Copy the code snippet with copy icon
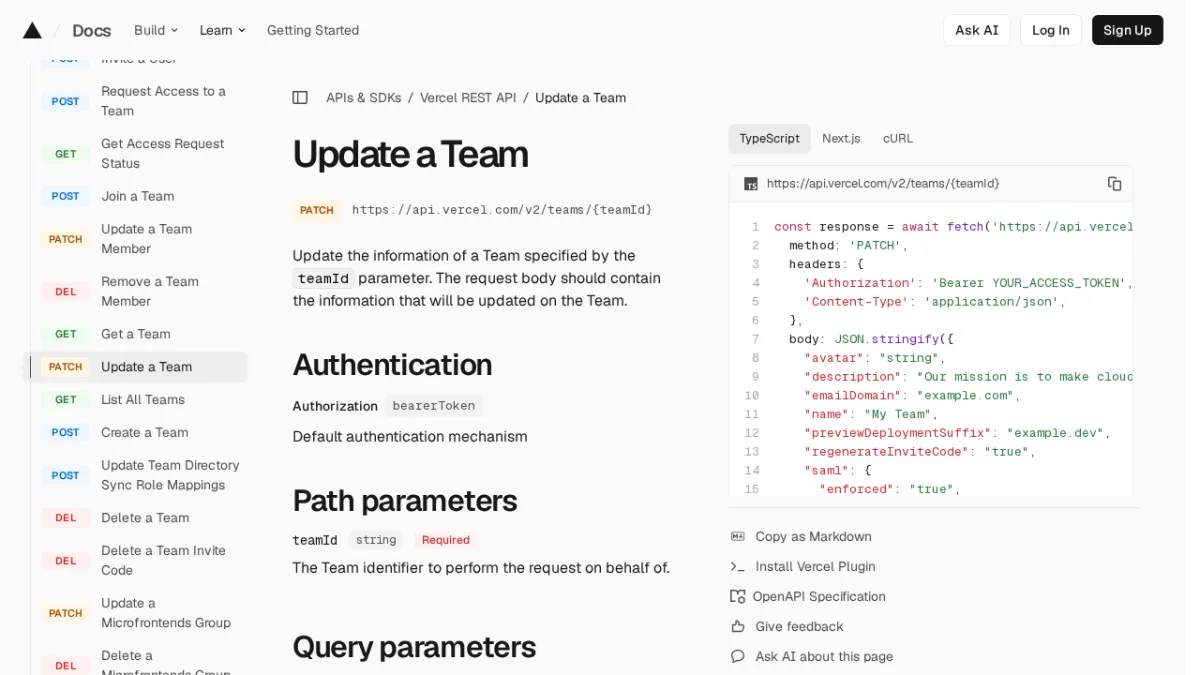The width and height of the screenshot is (1200, 675). 1114,184
